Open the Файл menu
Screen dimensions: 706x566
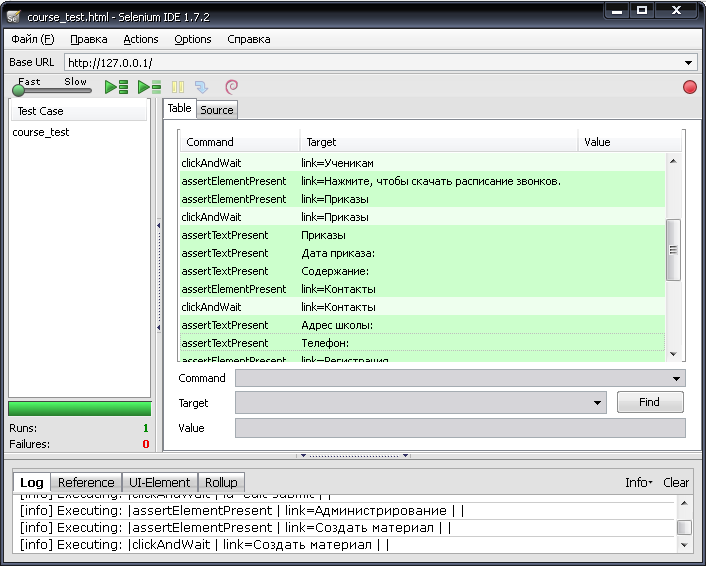tap(32, 39)
